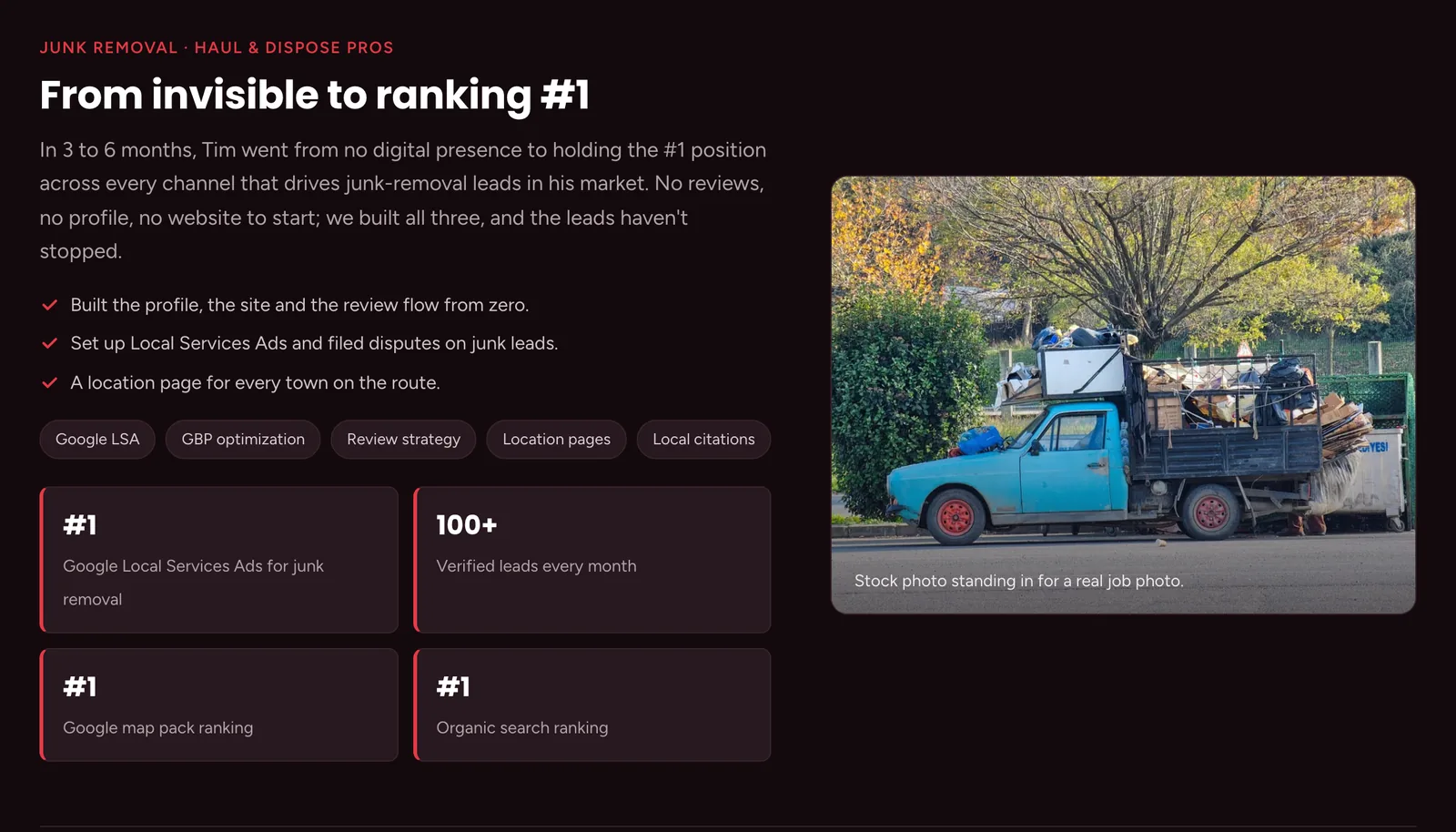The width and height of the screenshot is (1456, 832).
Task: Select the "Google Local Services Ads for junk removal" stat card
Action: (219, 560)
